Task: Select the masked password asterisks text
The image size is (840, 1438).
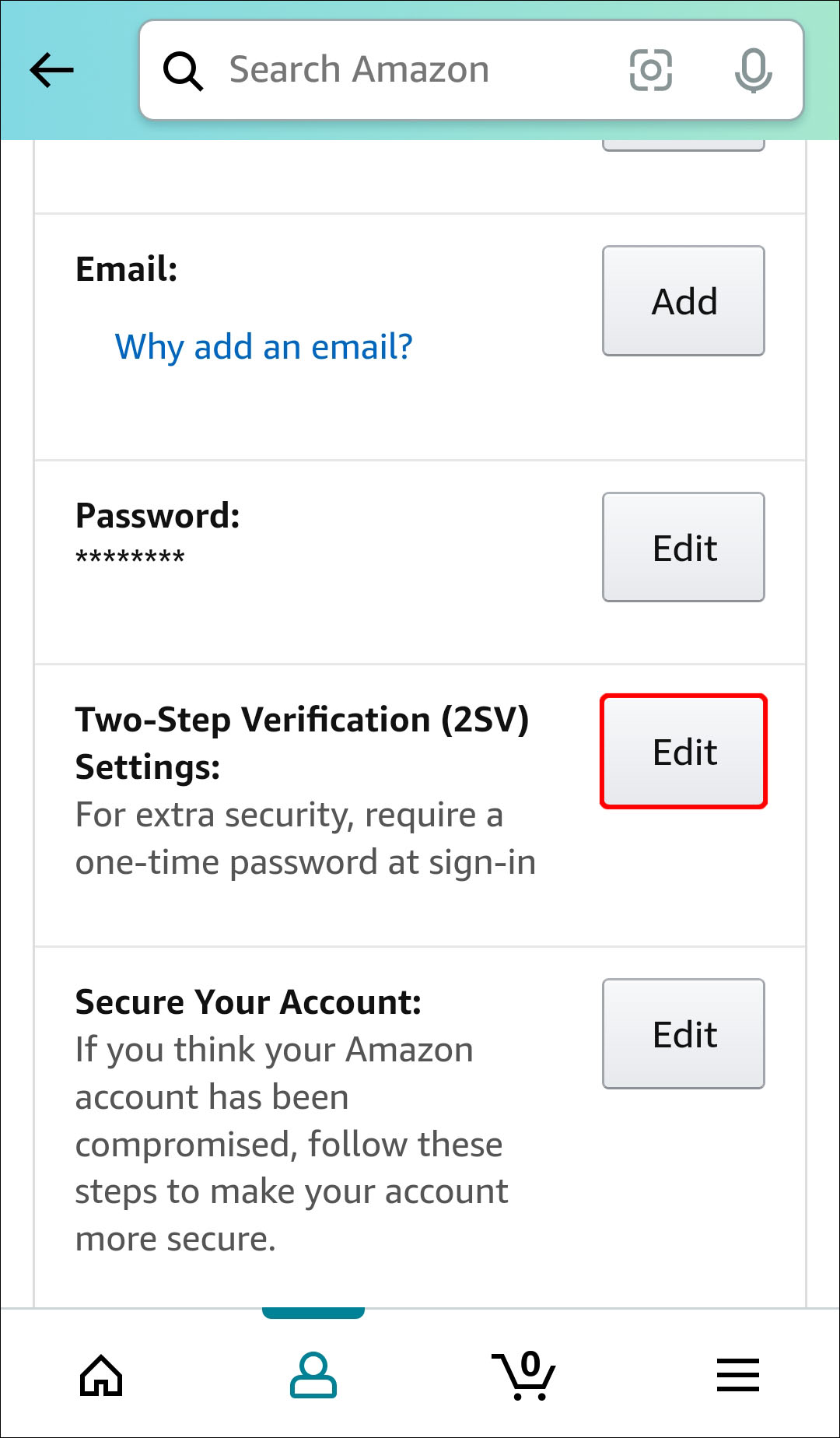Action: 130,558
